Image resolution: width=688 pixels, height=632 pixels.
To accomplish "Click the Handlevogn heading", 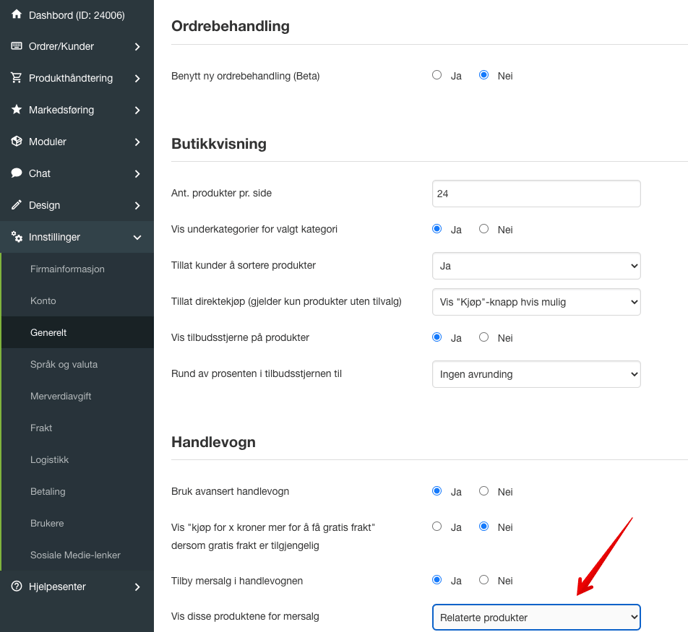I will [x=214, y=442].
